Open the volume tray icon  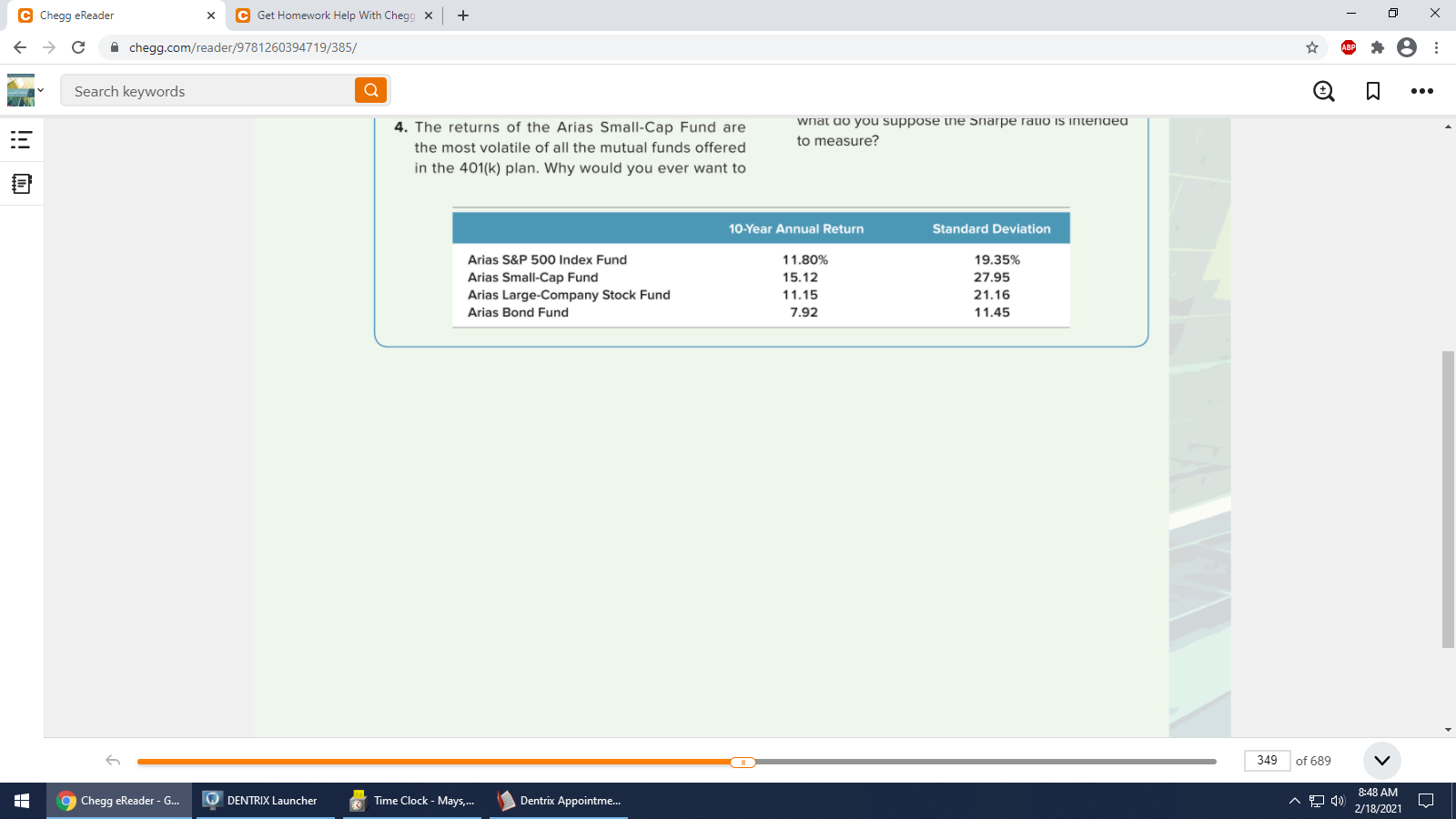coord(1338,801)
